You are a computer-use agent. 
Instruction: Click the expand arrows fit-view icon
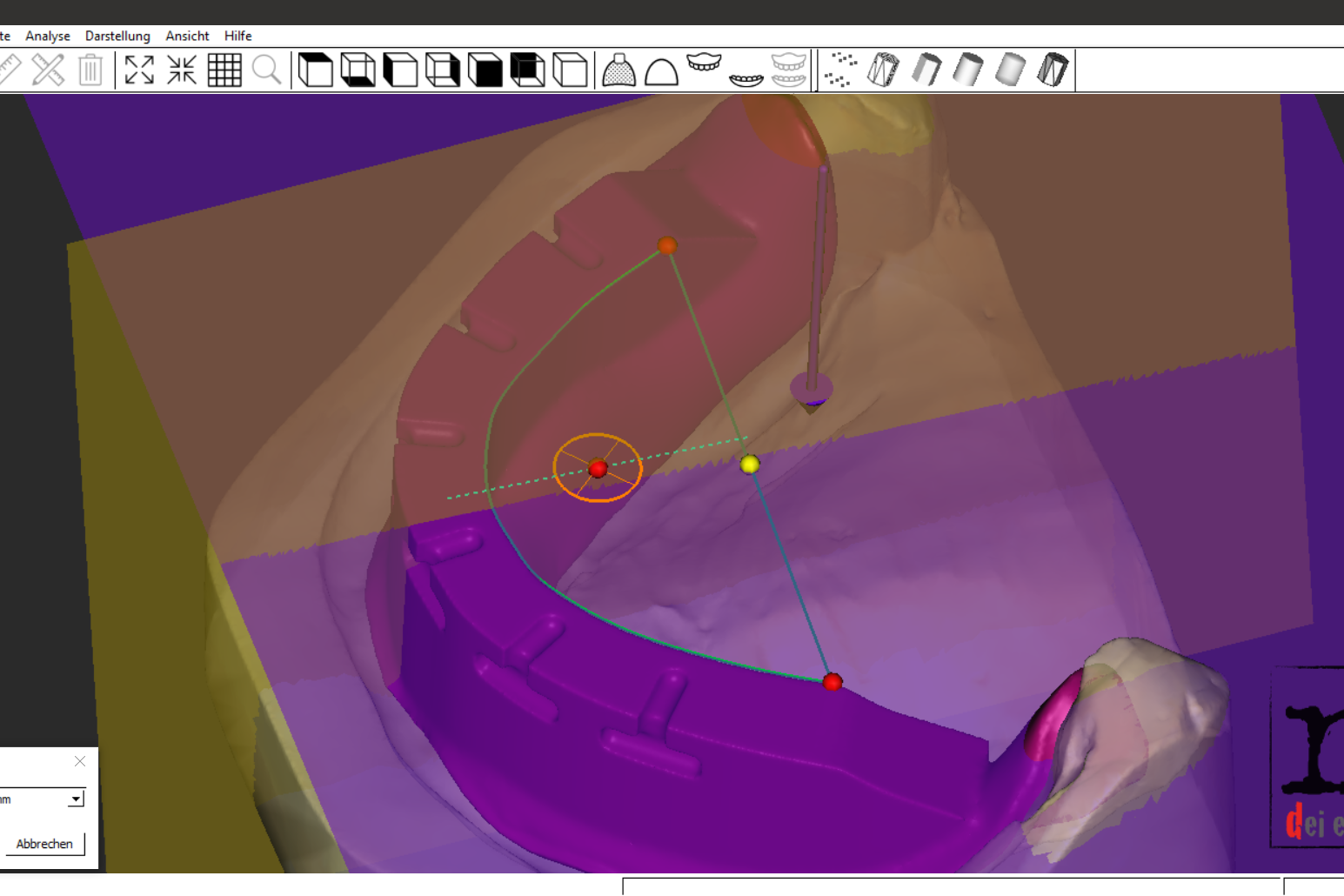point(139,70)
